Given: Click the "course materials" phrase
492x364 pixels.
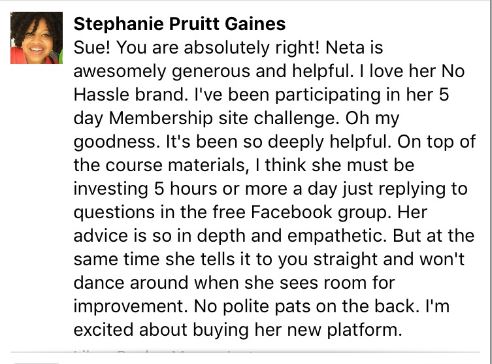Looking at the screenshot, I should click(177, 165).
